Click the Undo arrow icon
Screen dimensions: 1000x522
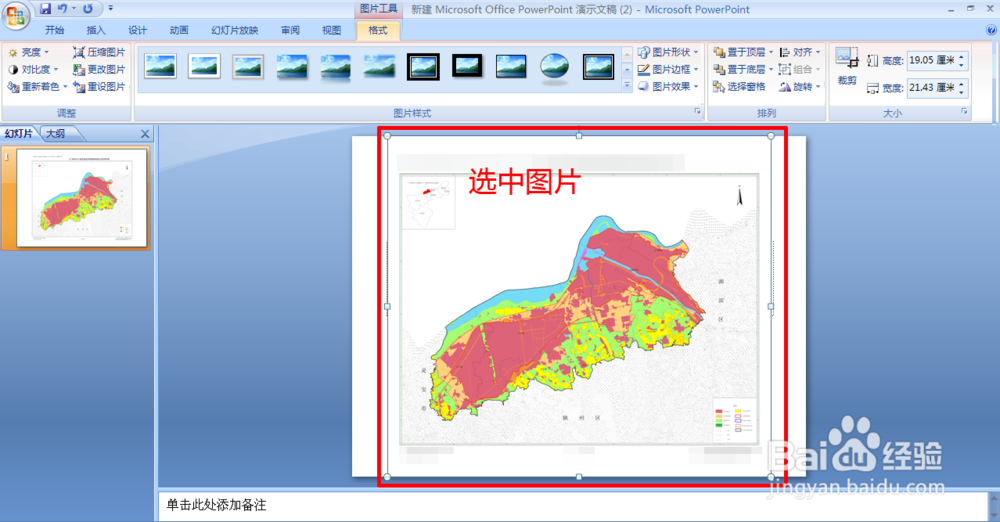coord(62,9)
